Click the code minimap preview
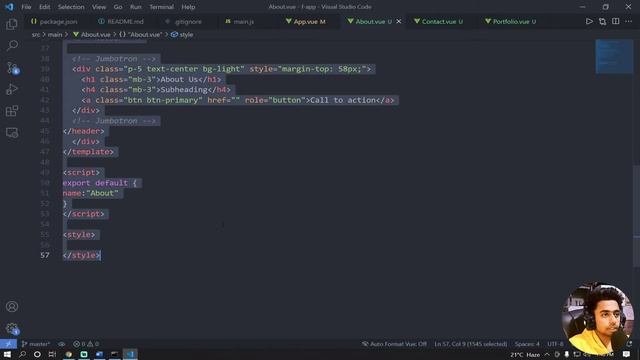This screenshot has height=360, width=640. coord(614,56)
